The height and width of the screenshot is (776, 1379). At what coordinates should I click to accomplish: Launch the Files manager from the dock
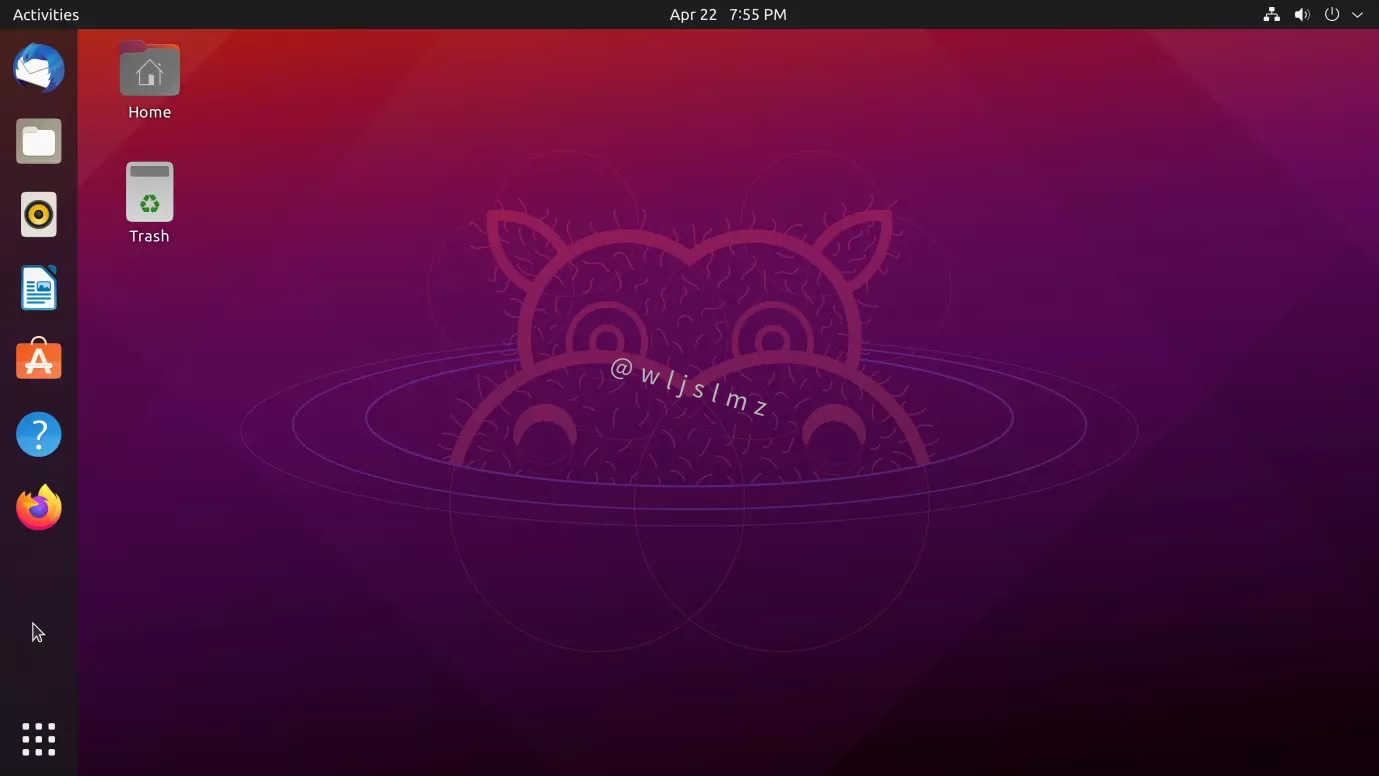tap(39, 141)
